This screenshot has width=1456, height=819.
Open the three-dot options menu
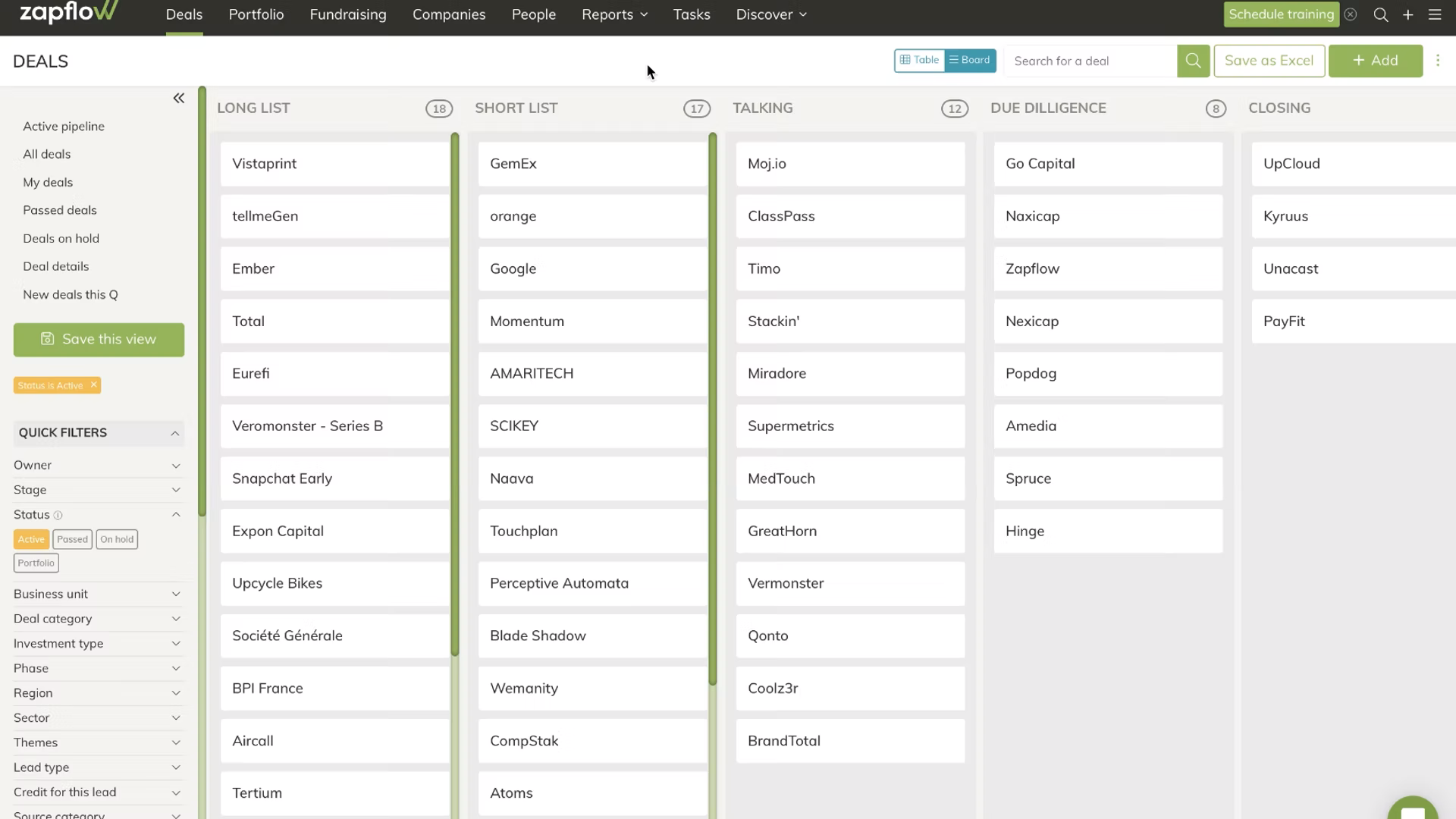[1438, 61]
